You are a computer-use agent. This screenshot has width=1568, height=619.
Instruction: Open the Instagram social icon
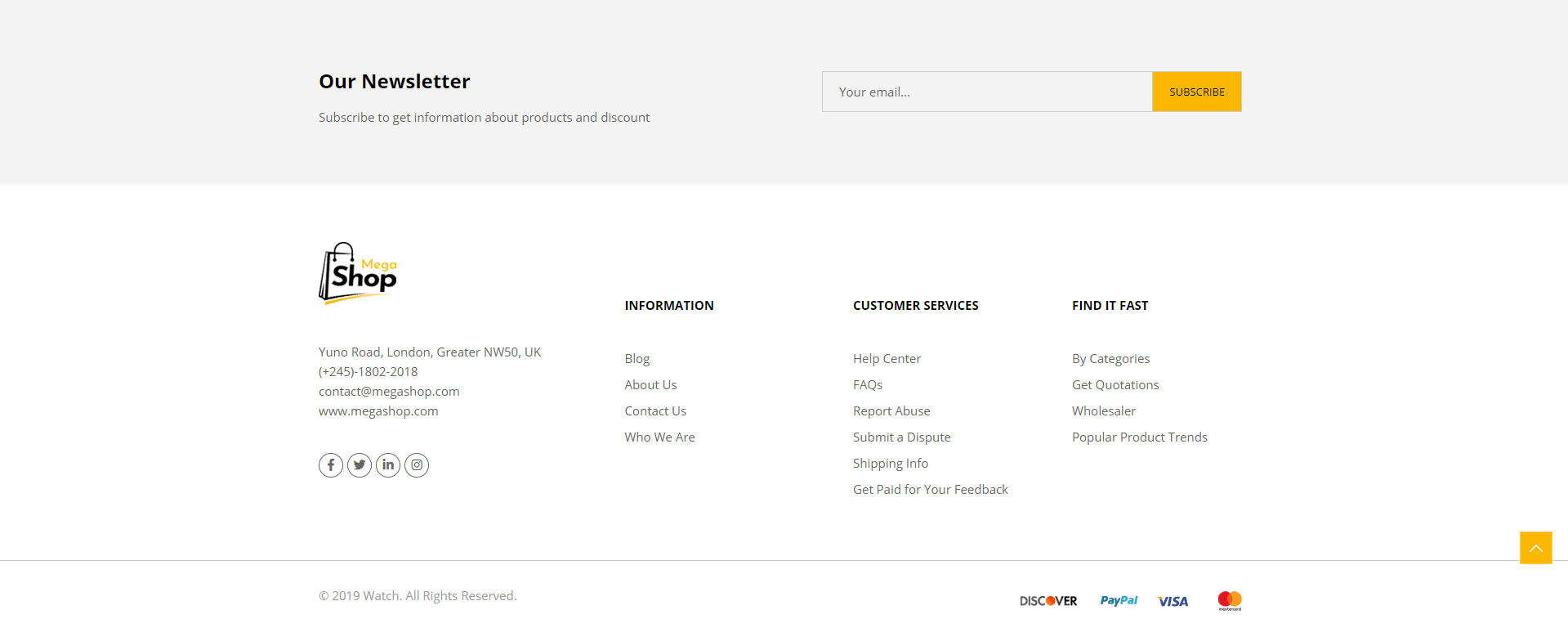click(417, 465)
